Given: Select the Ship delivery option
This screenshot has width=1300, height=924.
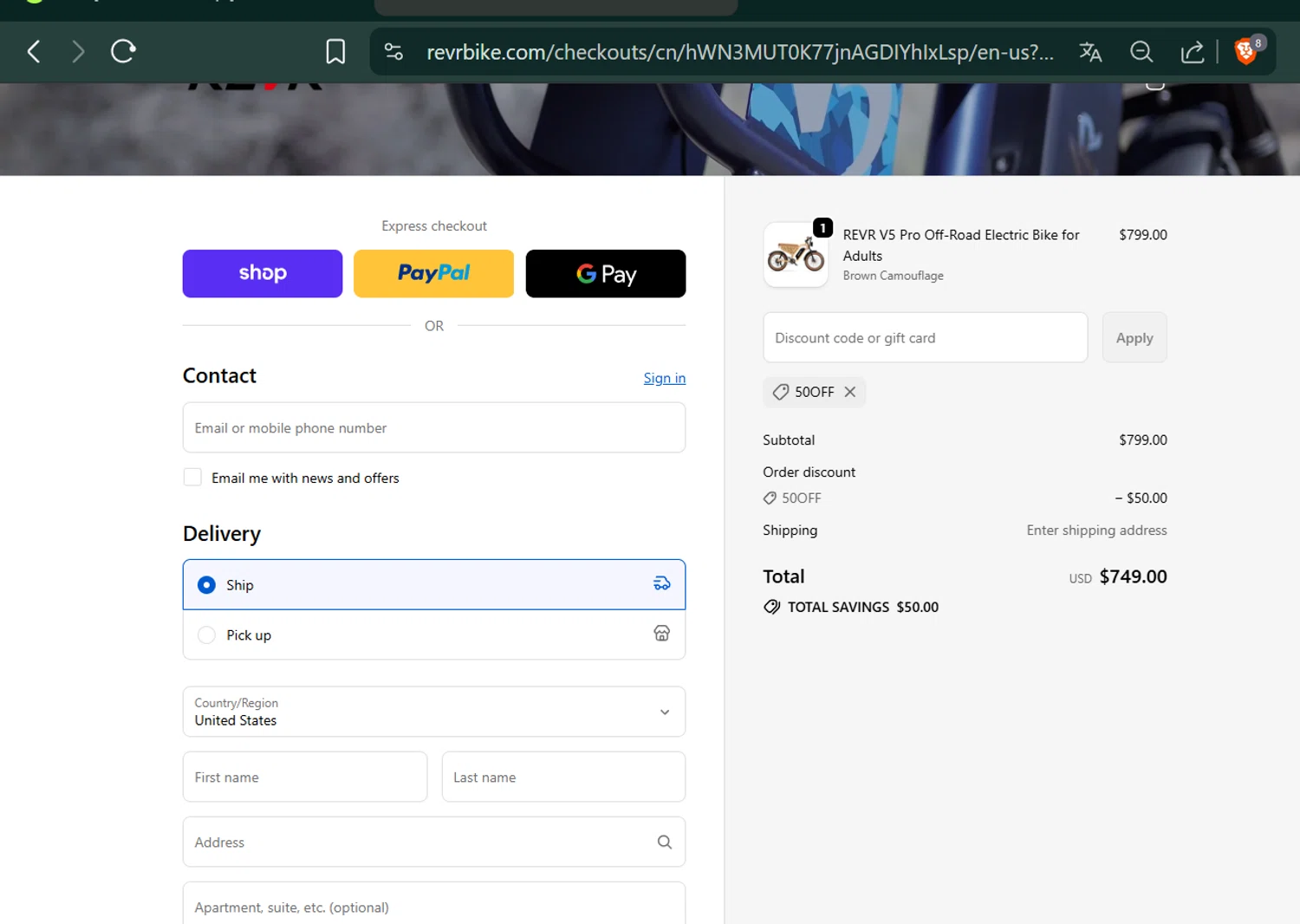Looking at the screenshot, I should click(434, 585).
